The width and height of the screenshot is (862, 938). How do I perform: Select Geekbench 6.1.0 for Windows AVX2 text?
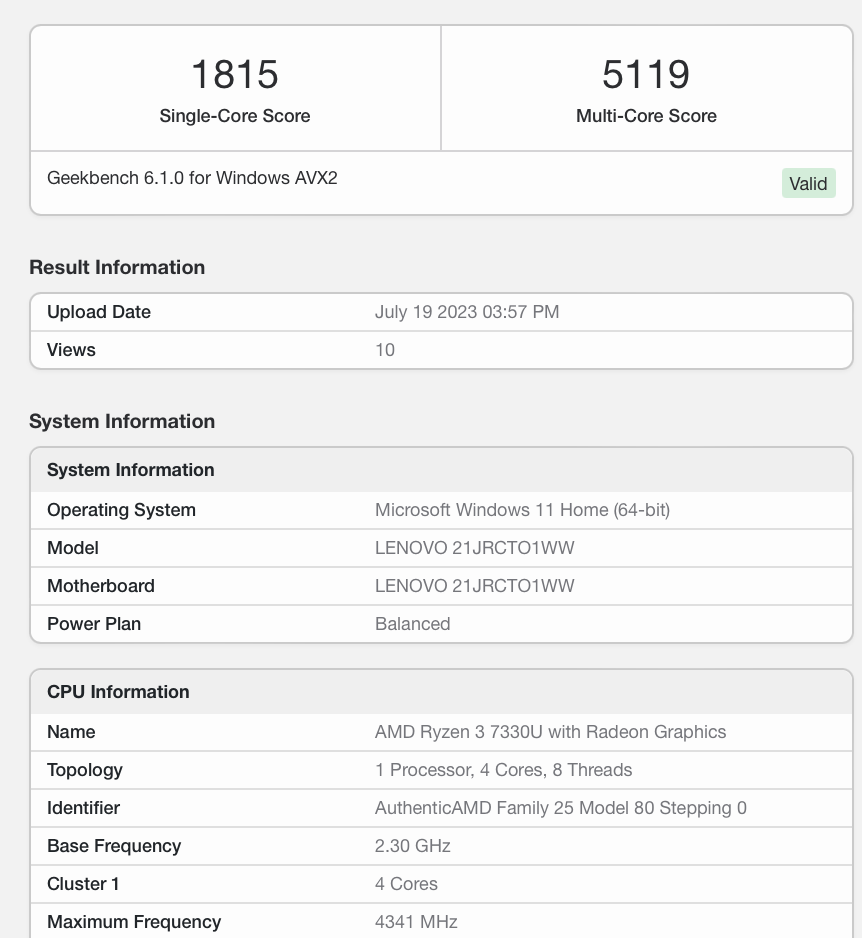pyautogui.click(x=192, y=178)
